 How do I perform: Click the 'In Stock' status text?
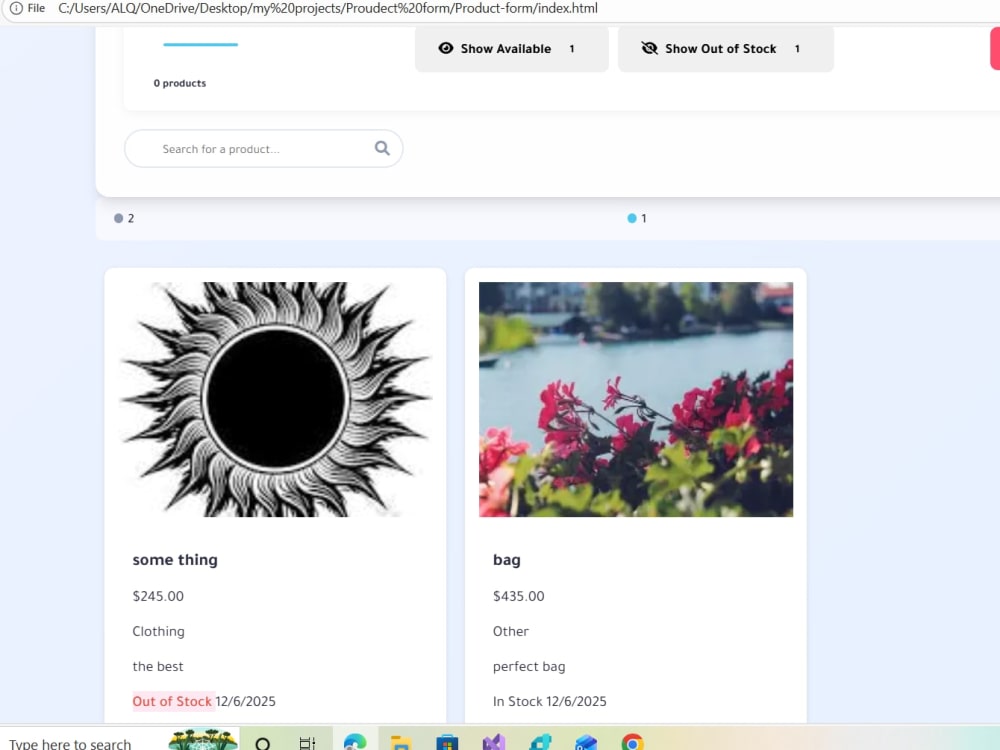click(x=517, y=702)
